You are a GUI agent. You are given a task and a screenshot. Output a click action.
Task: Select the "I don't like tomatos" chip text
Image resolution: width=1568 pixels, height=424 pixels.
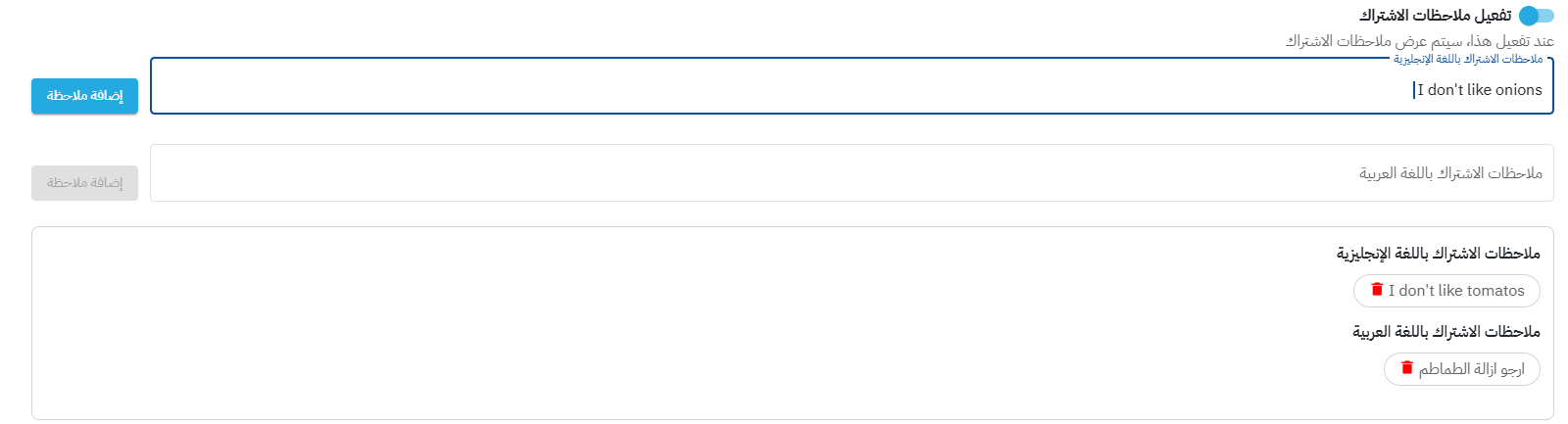click(x=1456, y=291)
